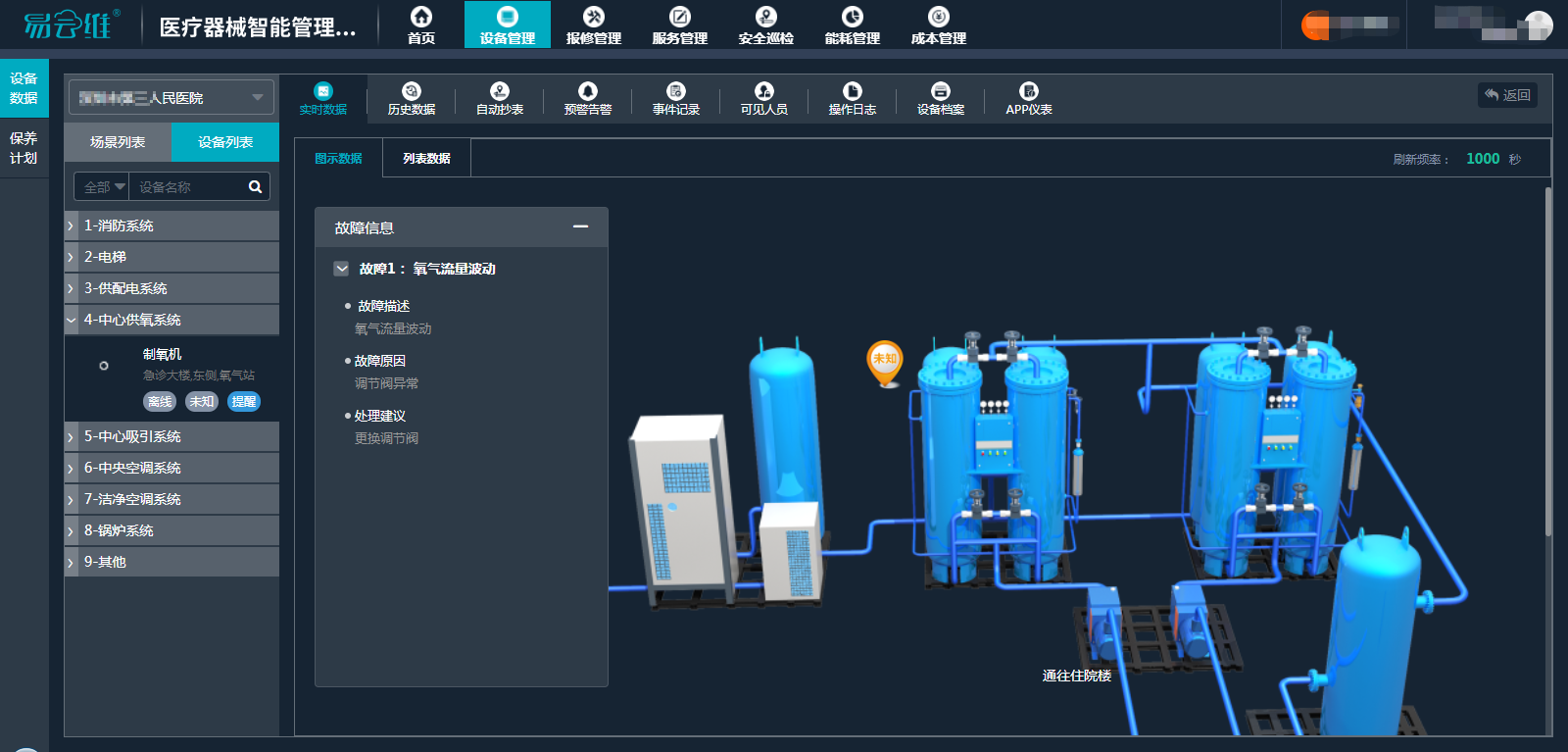Click the 设备档案 device archive icon
The height and width of the screenshot is (752, 1568).
click(x=941, y=98)
